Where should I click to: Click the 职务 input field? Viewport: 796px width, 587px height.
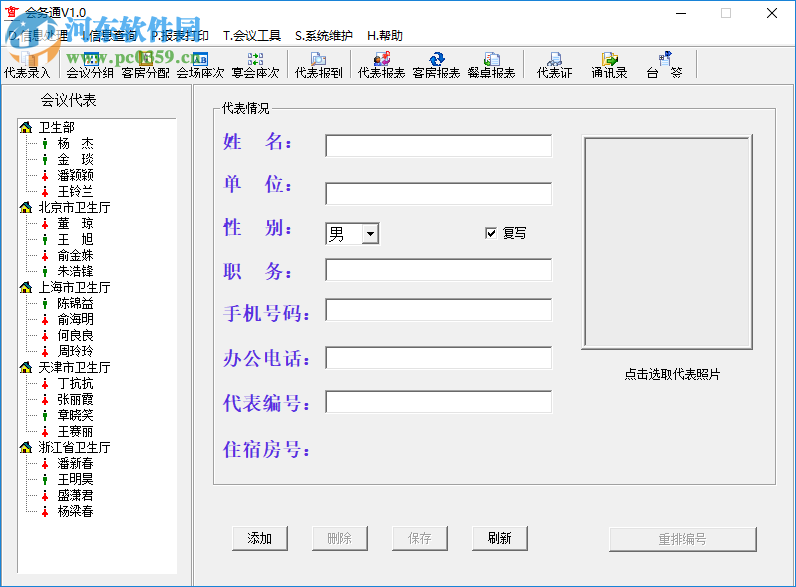439,270
